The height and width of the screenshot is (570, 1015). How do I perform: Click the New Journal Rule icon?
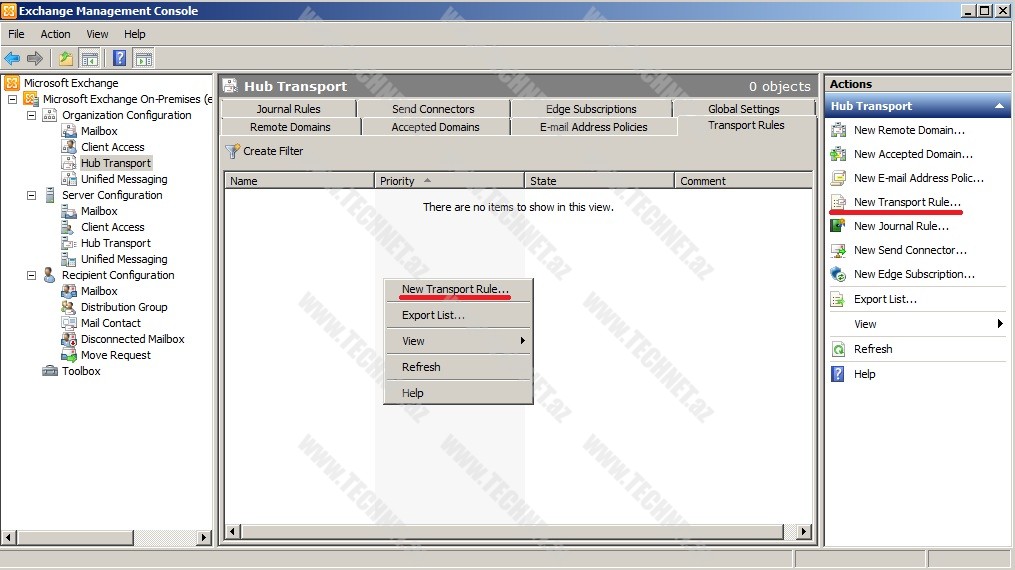click(x=838, y=226)
